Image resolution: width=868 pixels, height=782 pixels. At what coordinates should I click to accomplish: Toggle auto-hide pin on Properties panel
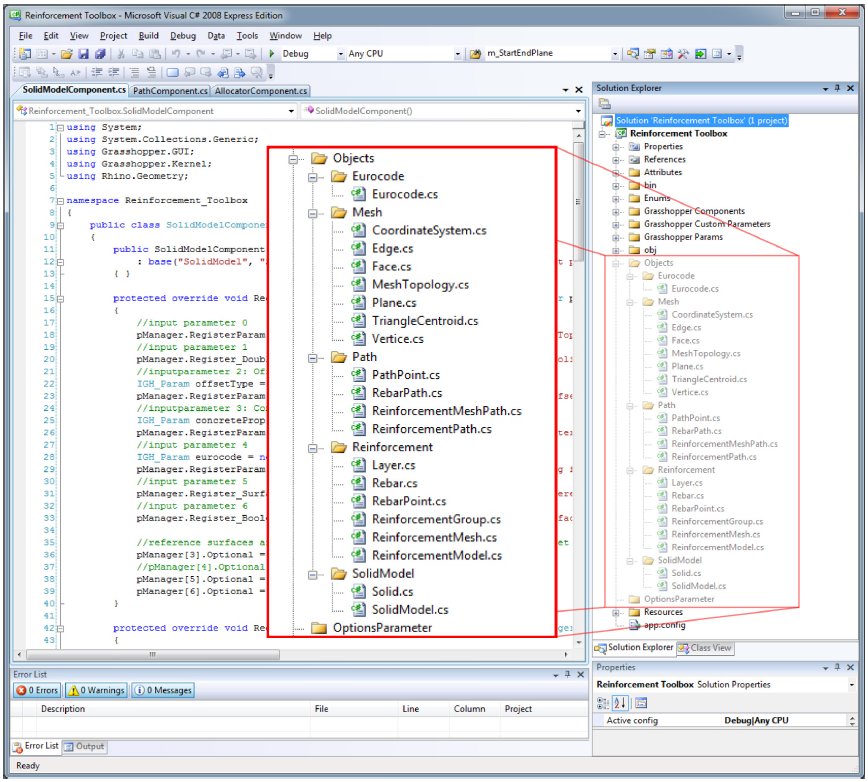pos(838,667)
